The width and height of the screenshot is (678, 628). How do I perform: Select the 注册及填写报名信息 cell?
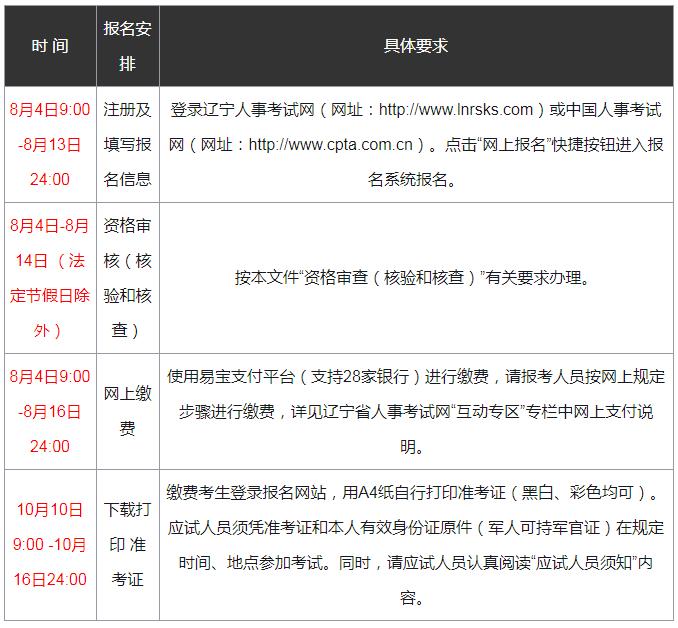click(127, 144)
